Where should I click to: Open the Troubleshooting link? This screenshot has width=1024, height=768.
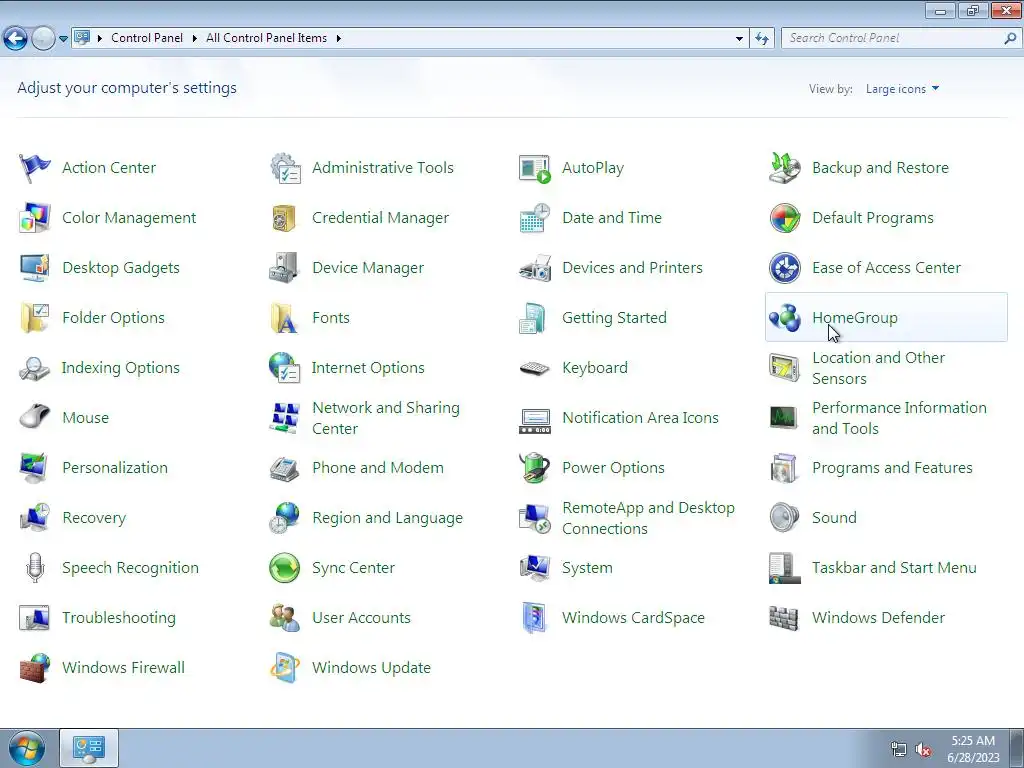[119, 618]
